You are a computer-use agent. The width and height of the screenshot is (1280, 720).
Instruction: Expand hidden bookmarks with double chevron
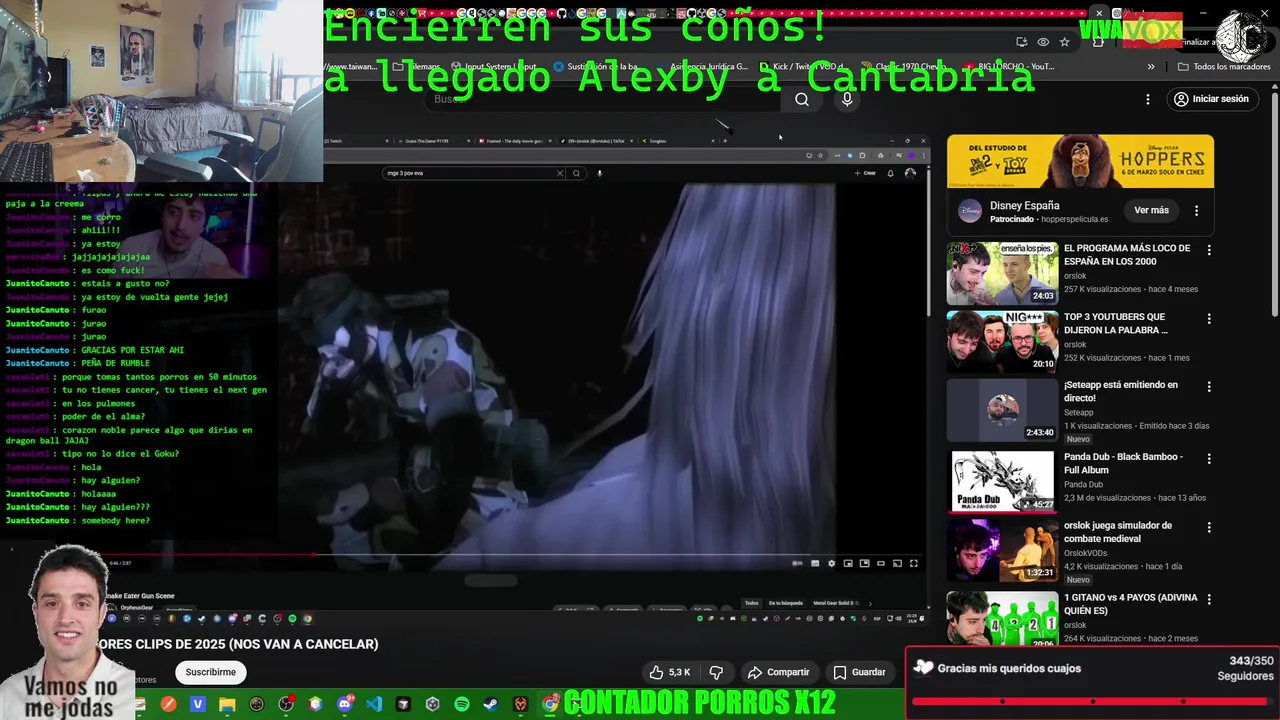tap(1151, 67)
